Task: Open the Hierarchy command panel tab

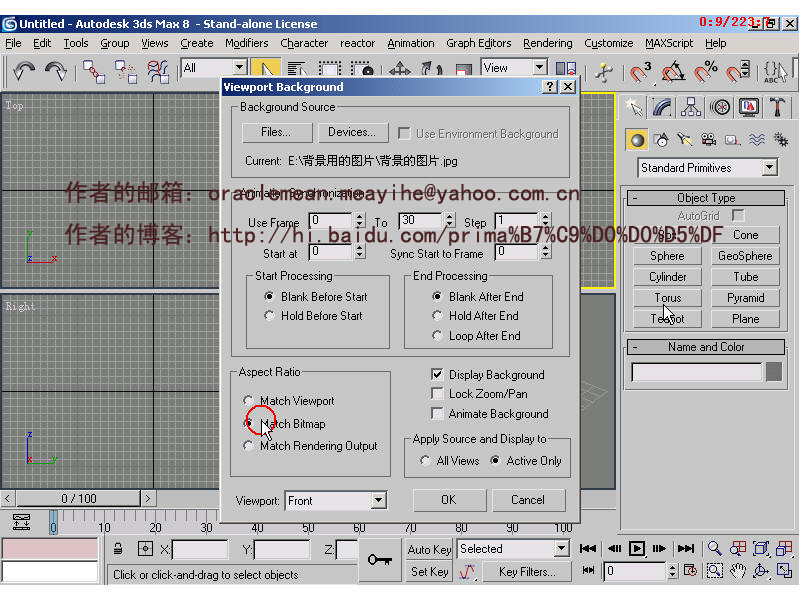Action: pyautogui.click(x=691, y=107)
